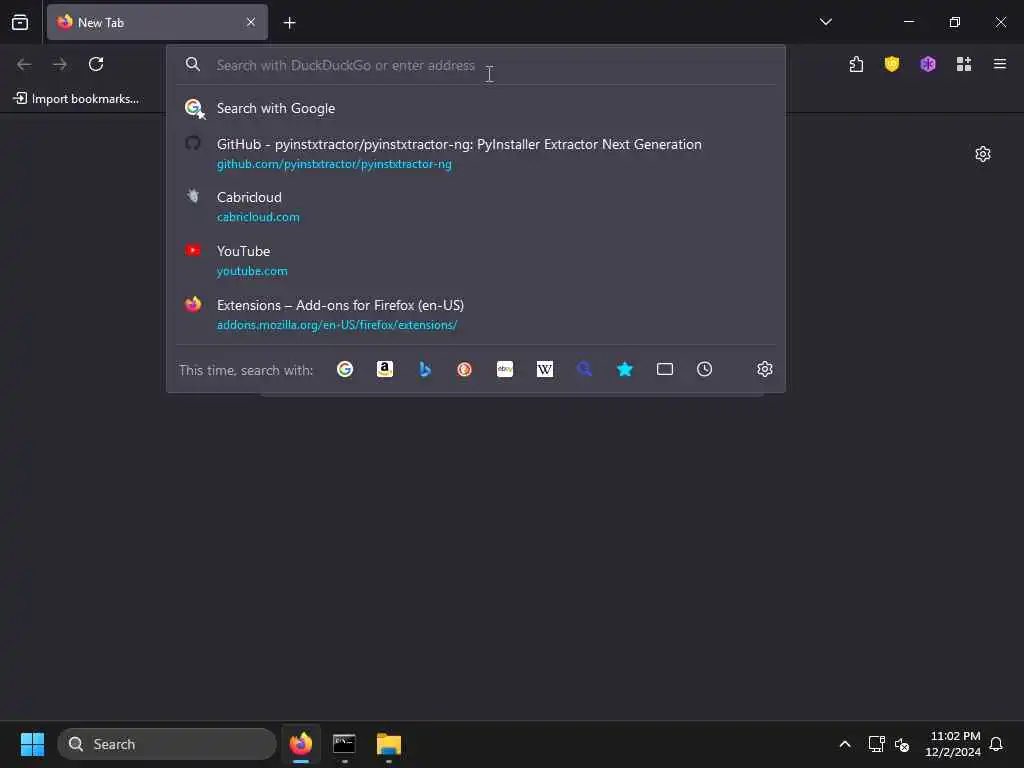
Task: Open the purple hexagon extension icon
Action: pyautogui.click(x=928, y=64)
